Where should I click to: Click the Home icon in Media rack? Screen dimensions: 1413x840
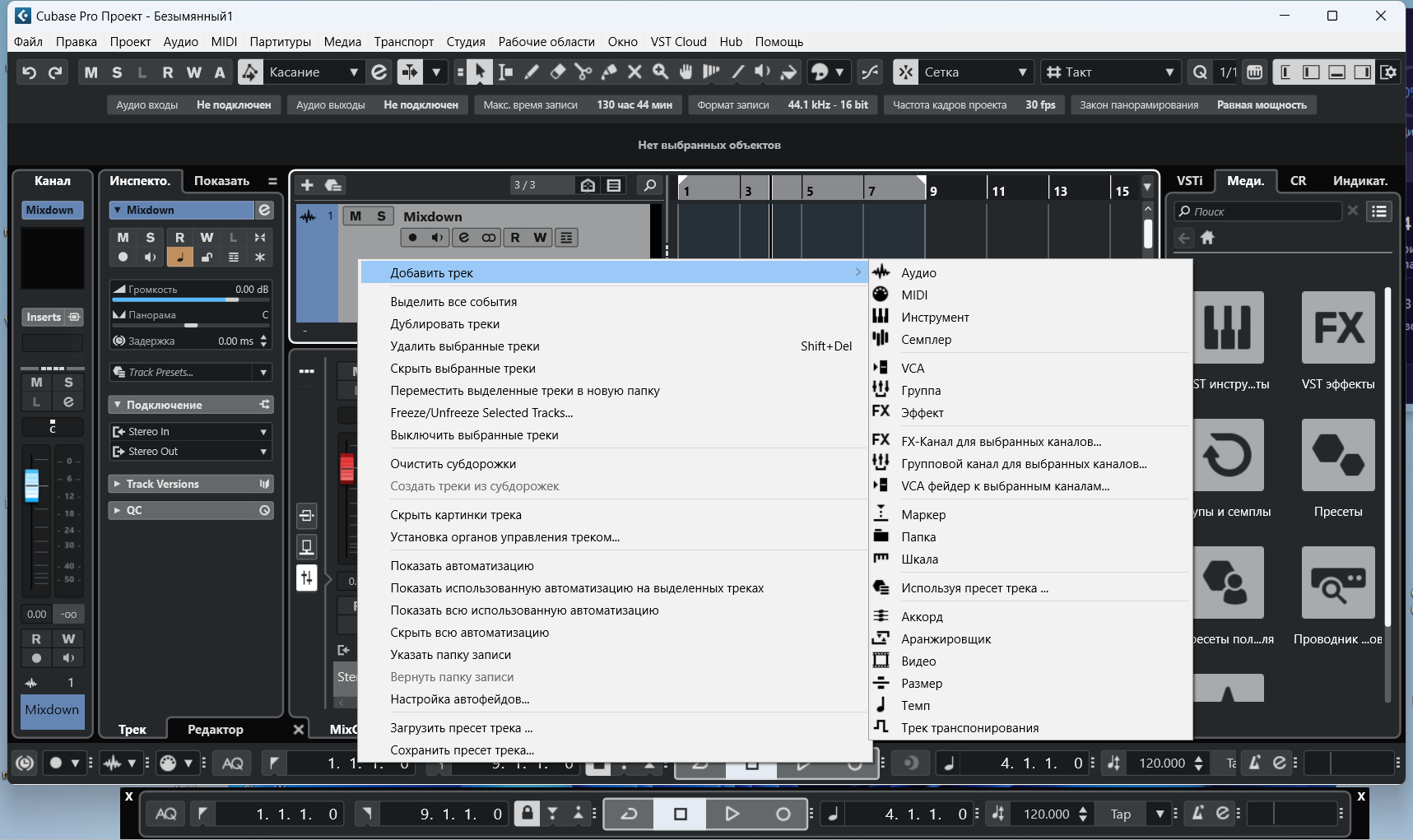pos(1207,238)
